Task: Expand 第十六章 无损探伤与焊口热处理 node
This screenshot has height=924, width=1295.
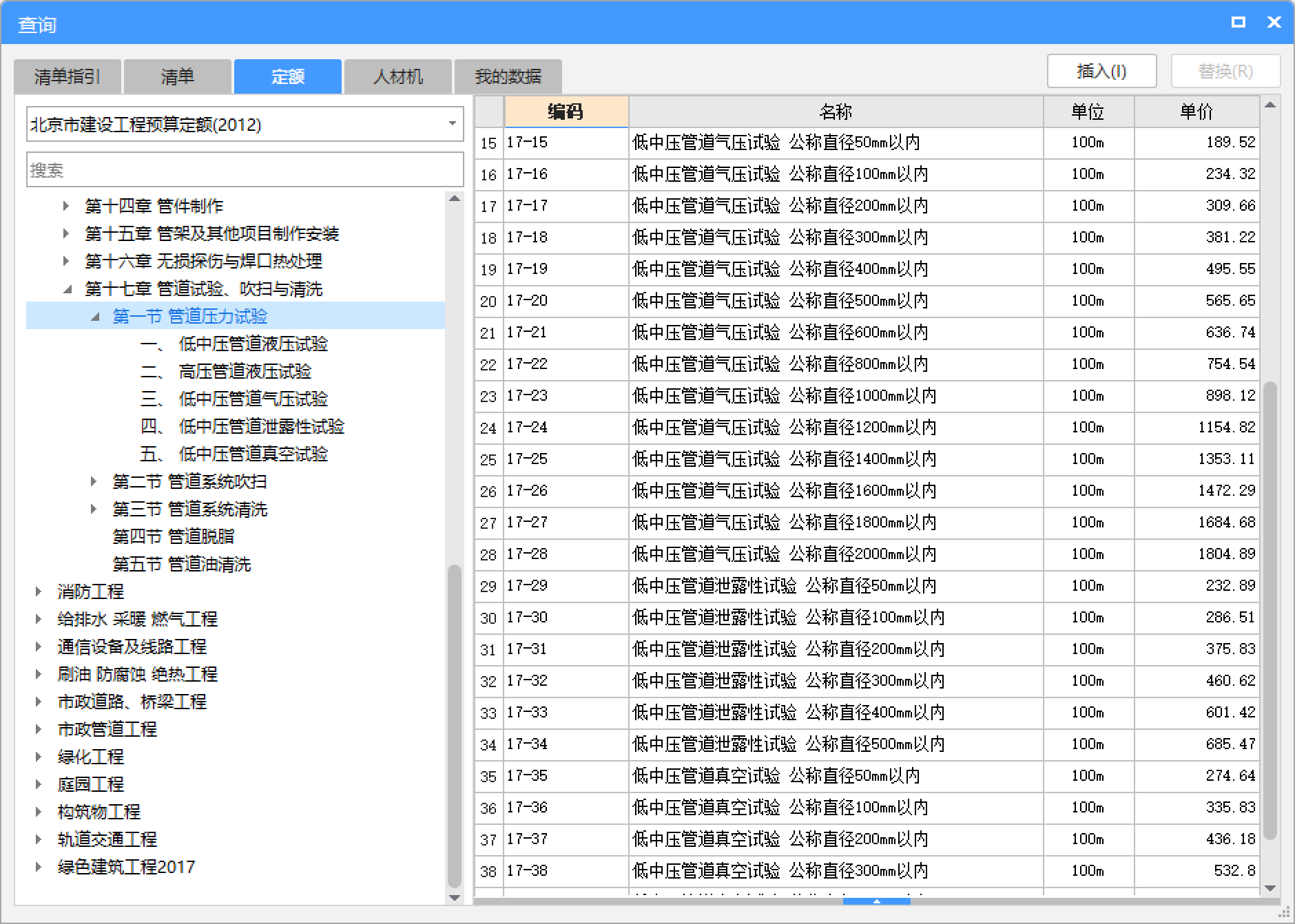Action: (66, 261)
